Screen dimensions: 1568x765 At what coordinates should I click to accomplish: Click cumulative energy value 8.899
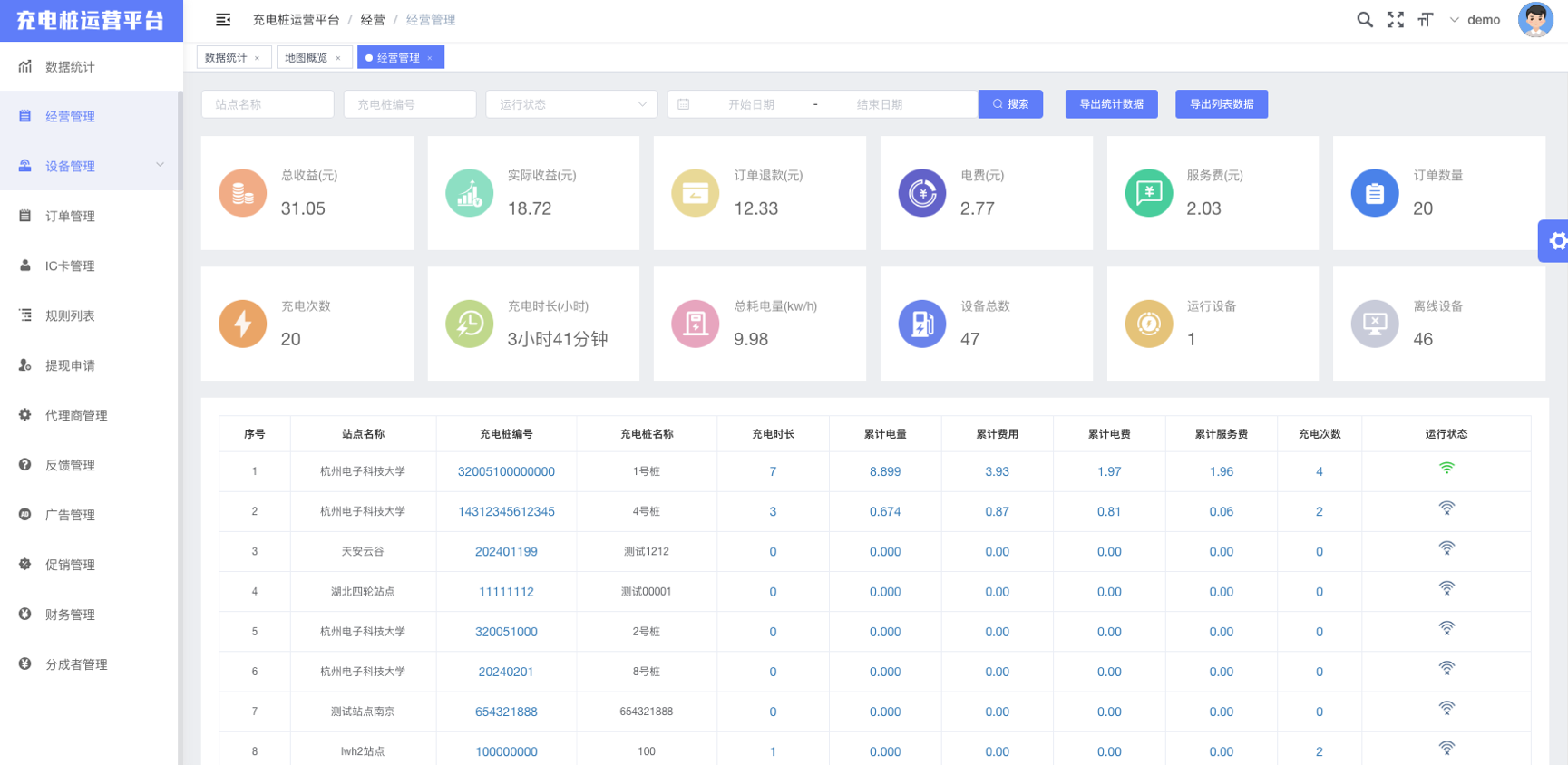click(x=885, y=471)
